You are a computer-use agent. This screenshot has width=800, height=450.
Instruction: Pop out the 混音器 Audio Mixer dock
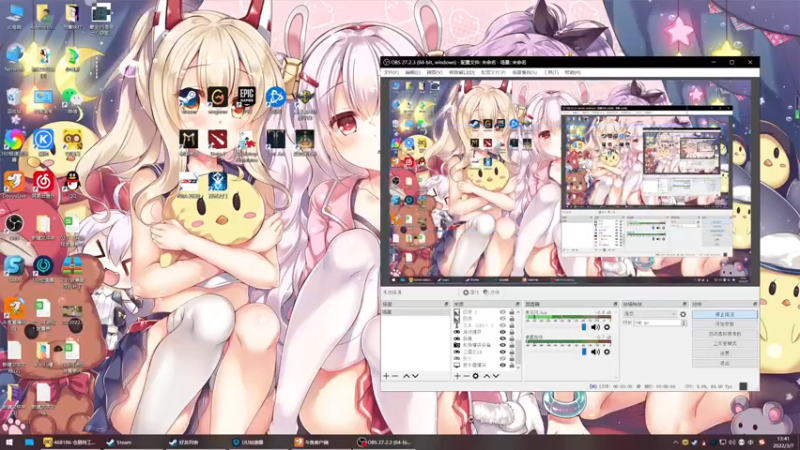click(x=615, y=304)
